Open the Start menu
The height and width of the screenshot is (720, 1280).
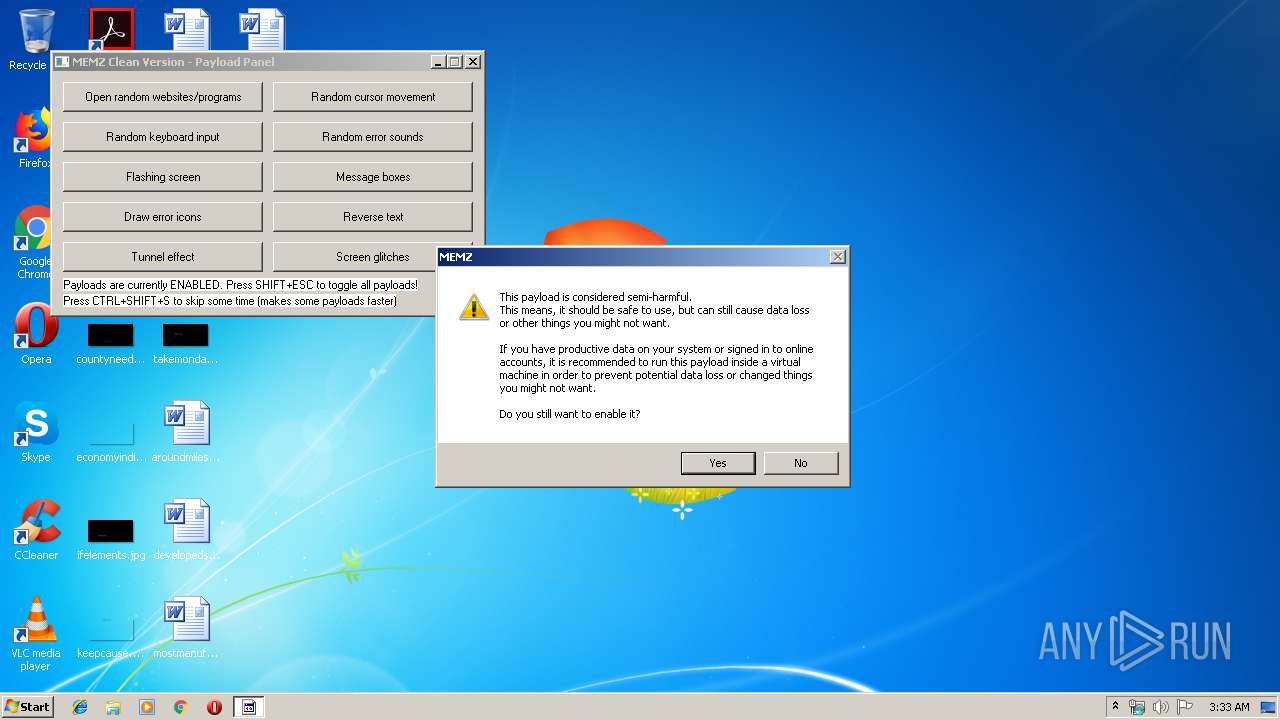[27, 707]
